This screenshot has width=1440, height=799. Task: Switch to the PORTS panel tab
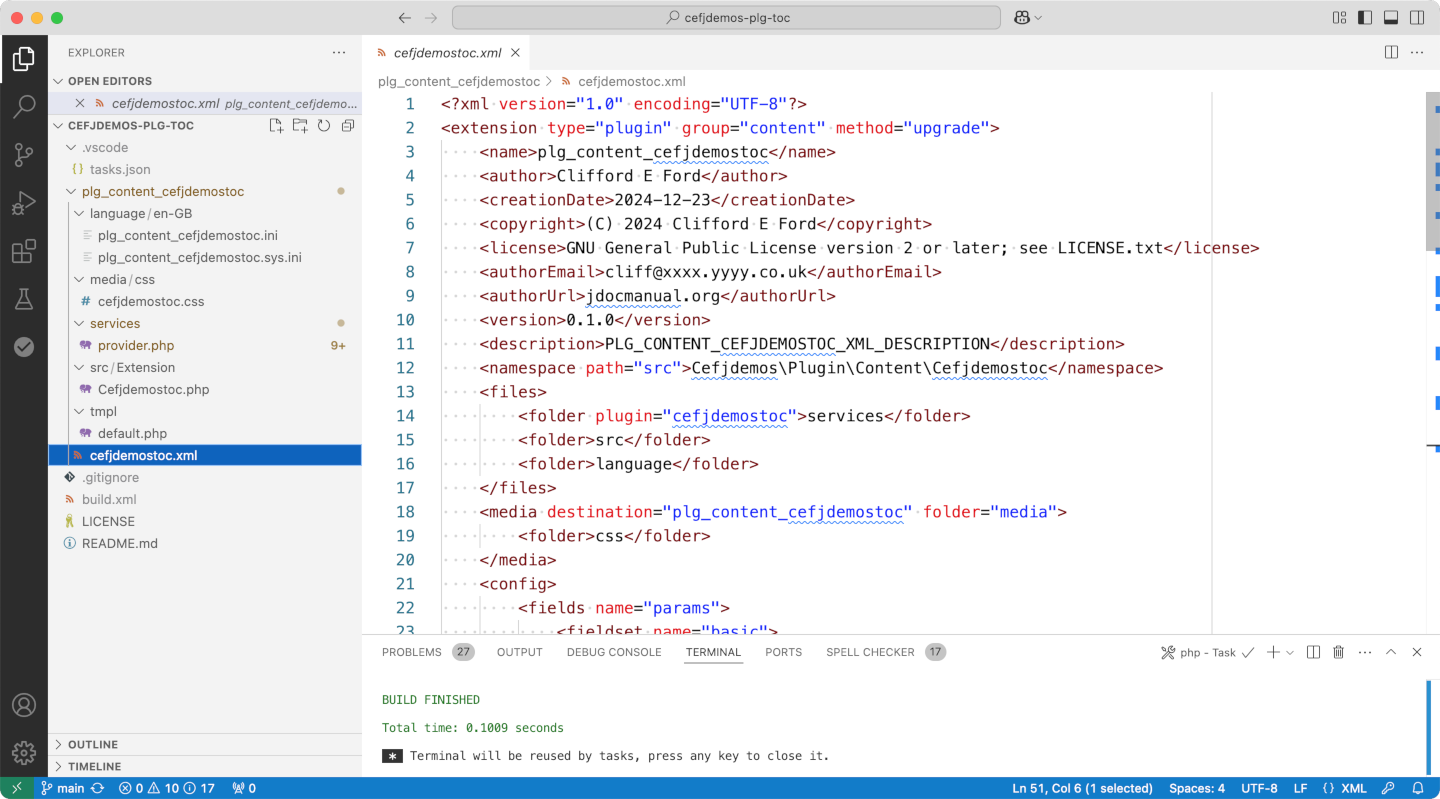(784, 652)
